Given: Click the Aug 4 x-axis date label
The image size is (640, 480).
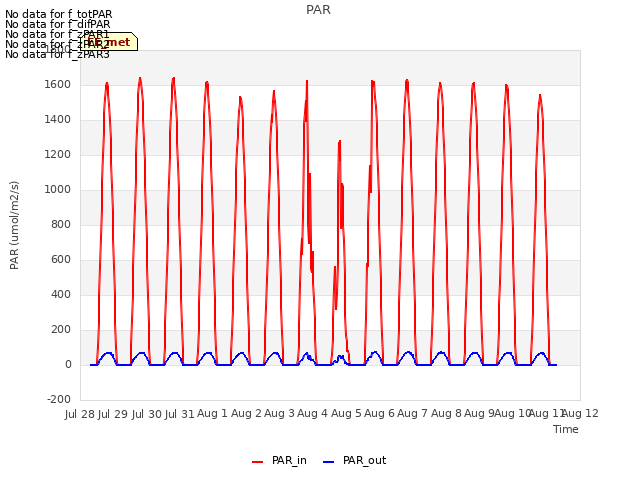Looking at the screenshot, I should click(x=312, y=413).
